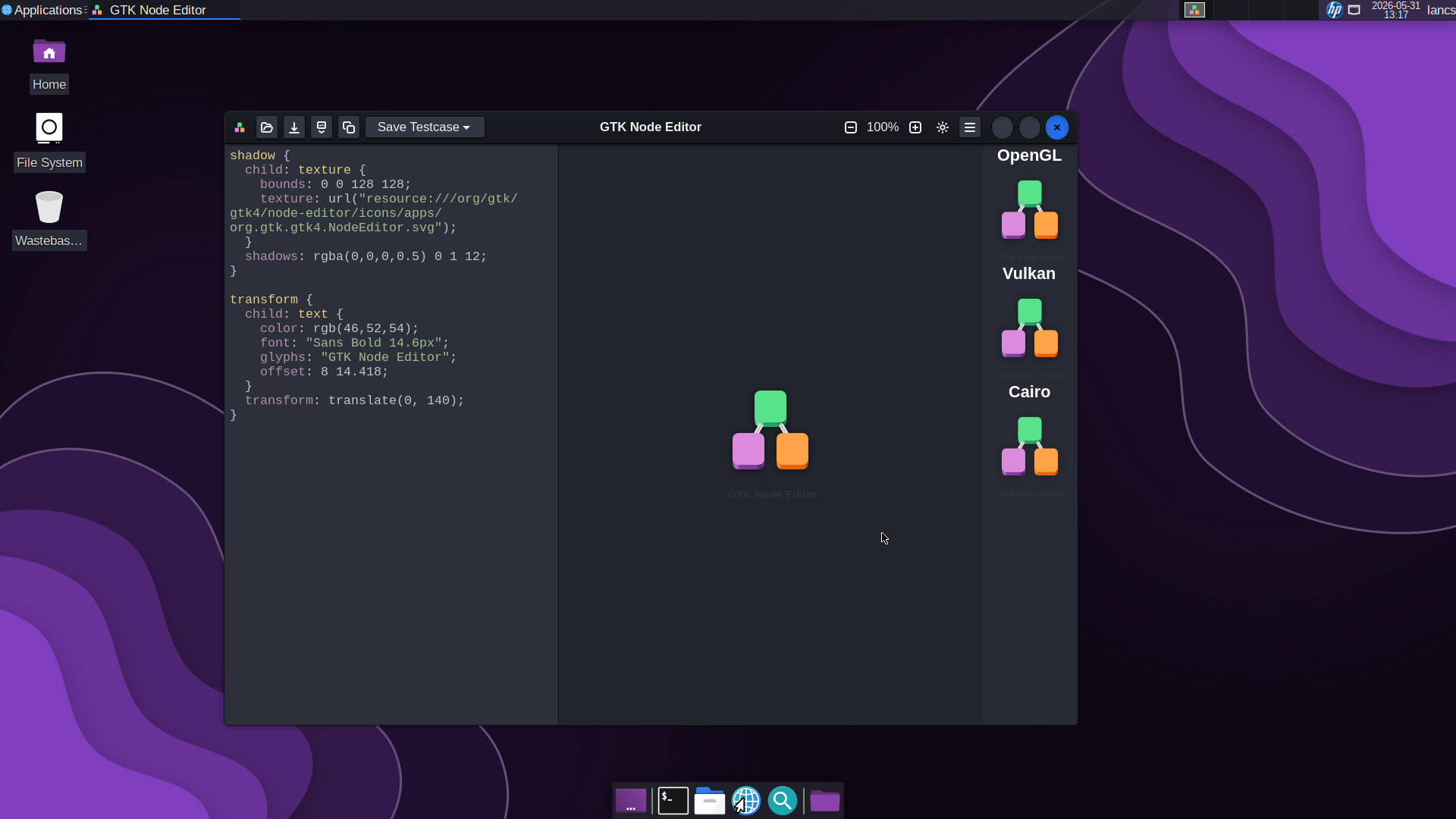The width and height of the screenshot is (1456, 819).
Task: Click the date and time clock
Action: pyautogui.click(x=1395, y=10)
